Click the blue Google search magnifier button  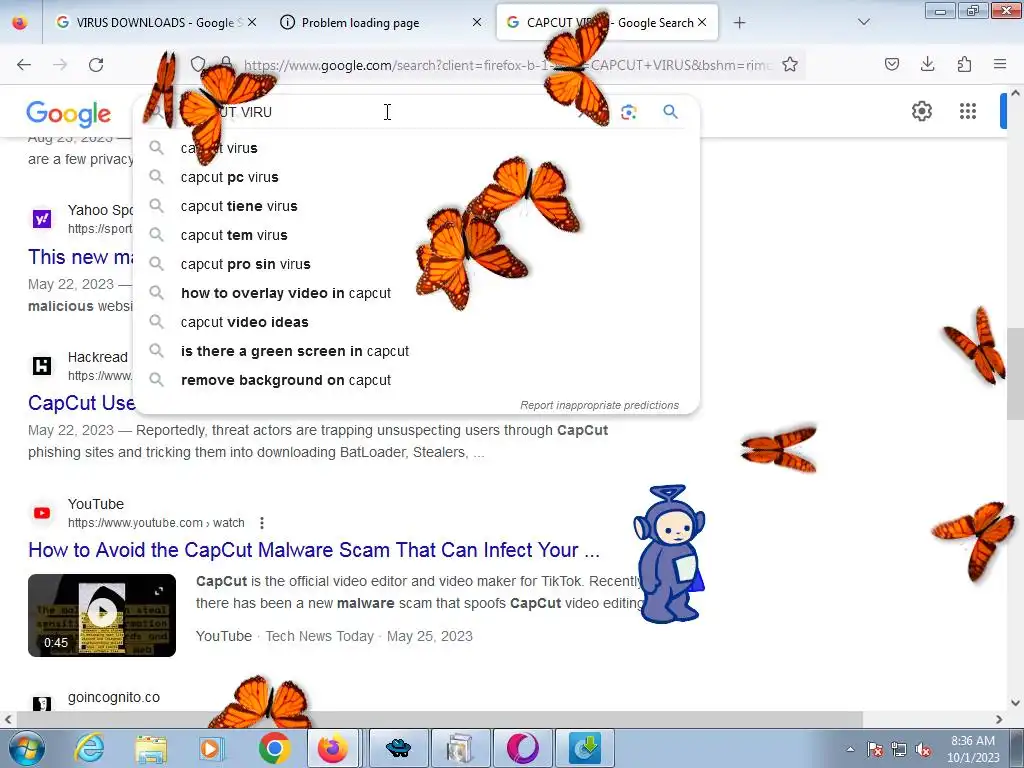pos(671,112)
